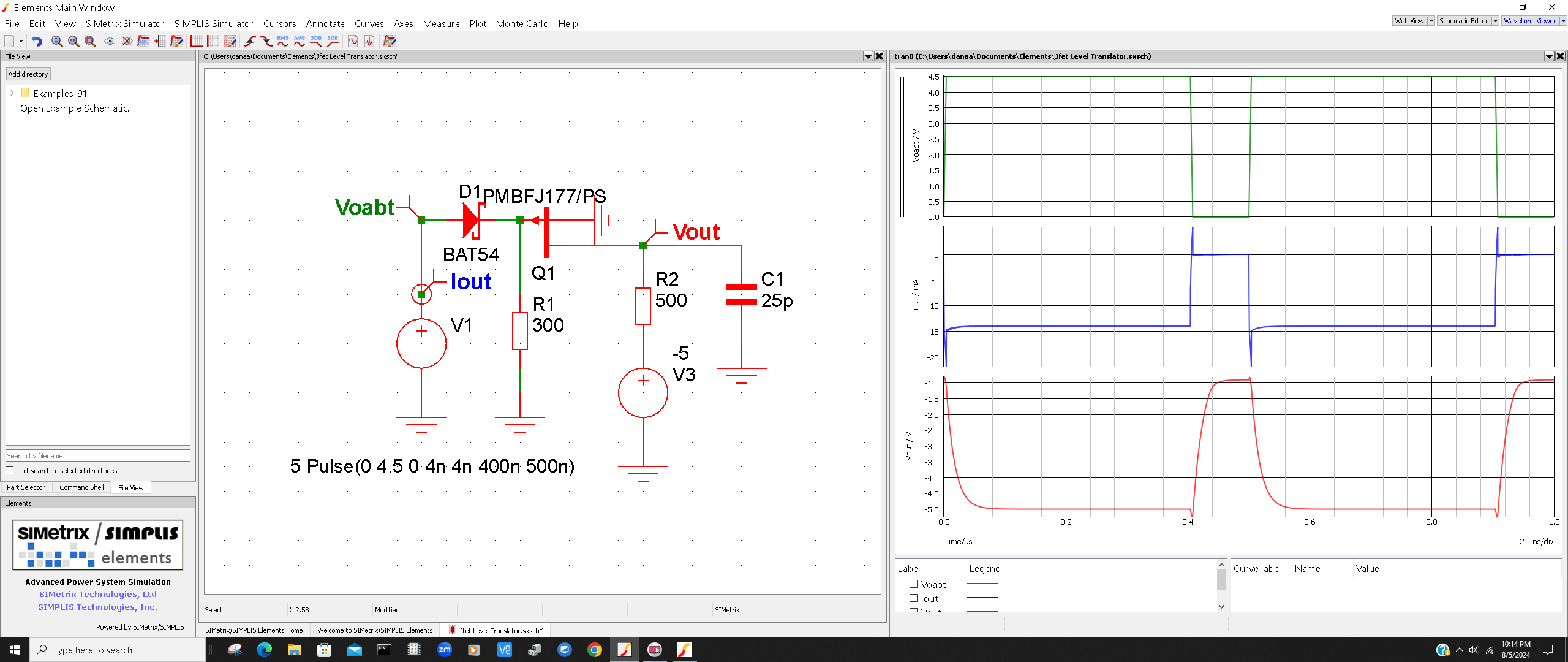The image size is (1568, 662).
Task: Open the Schematic Editor dropdown arrow
Action: coord(1495,21)
